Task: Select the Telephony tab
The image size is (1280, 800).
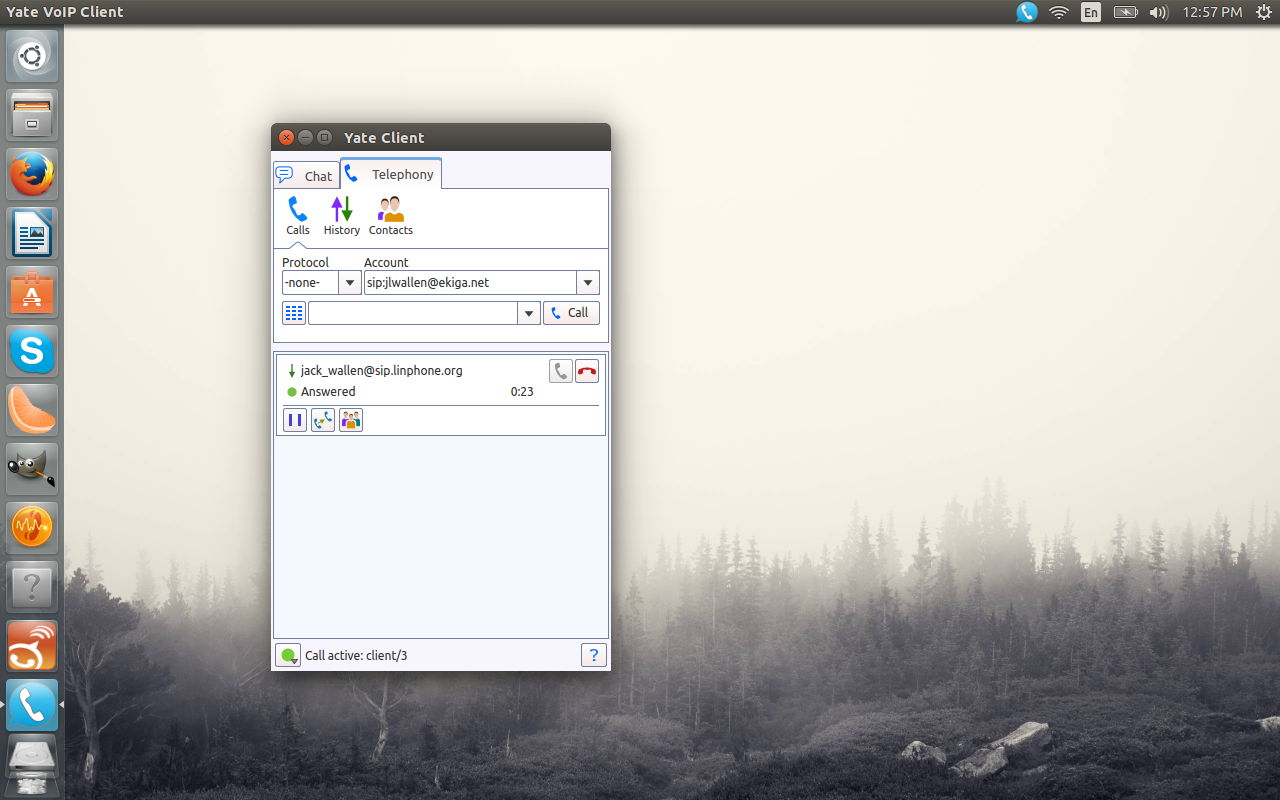Action: (x=391, y=174)
